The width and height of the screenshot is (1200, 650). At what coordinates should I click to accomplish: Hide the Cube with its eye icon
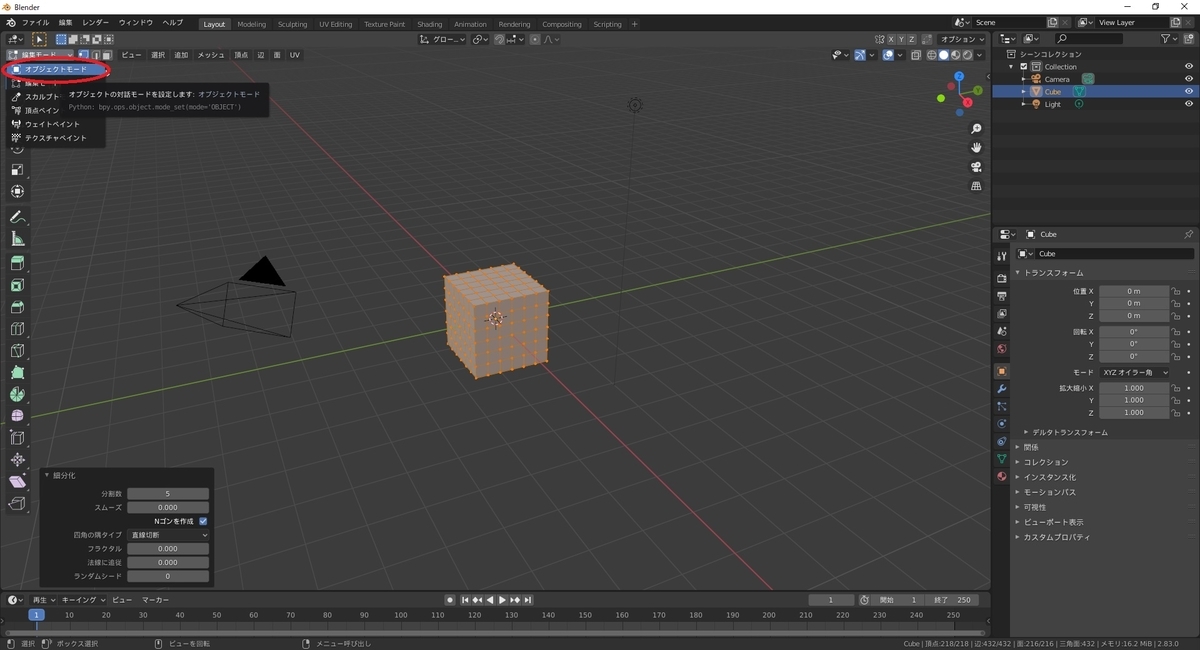tap(1189, 91)
